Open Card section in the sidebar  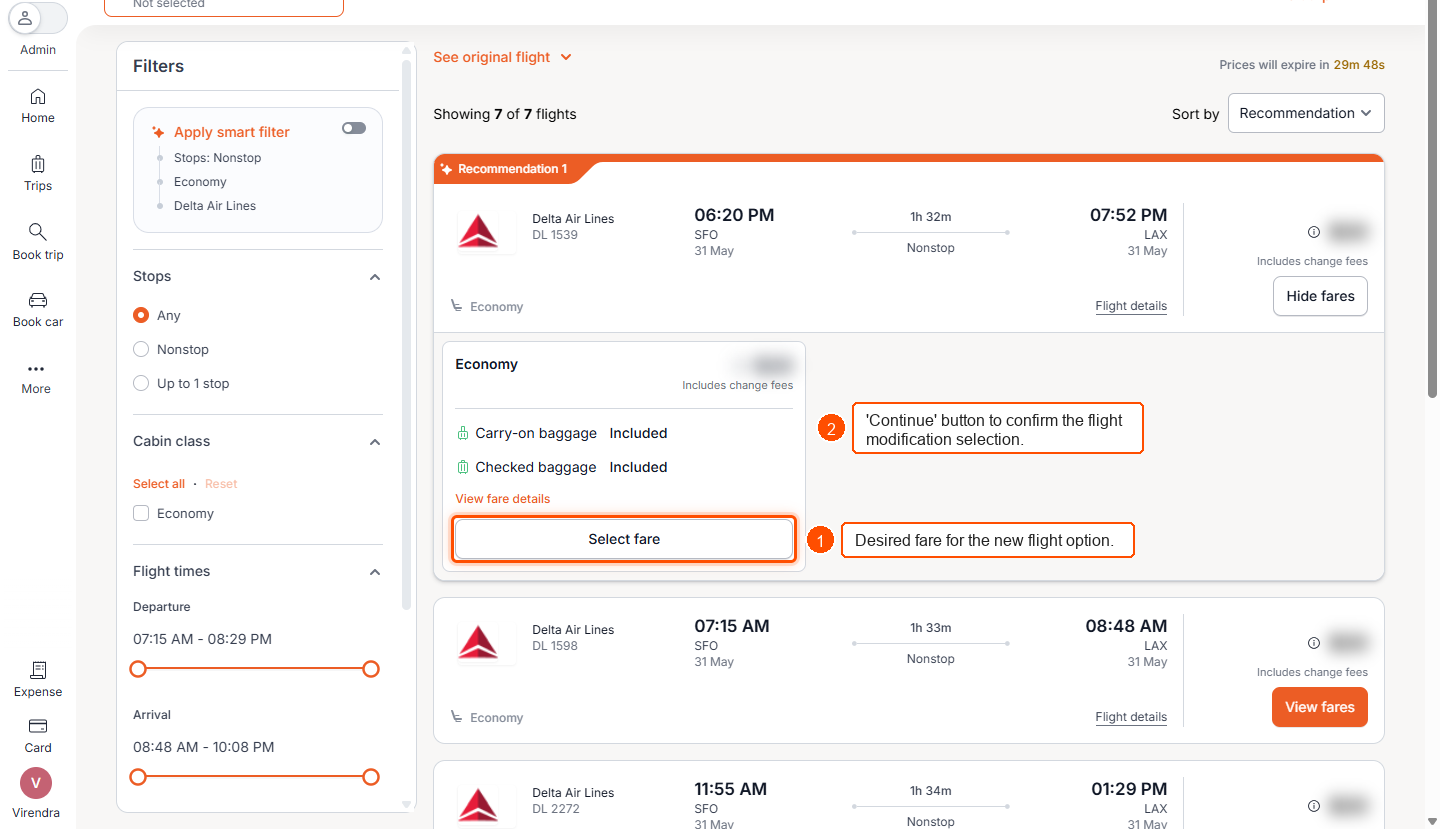coord(38,735)
